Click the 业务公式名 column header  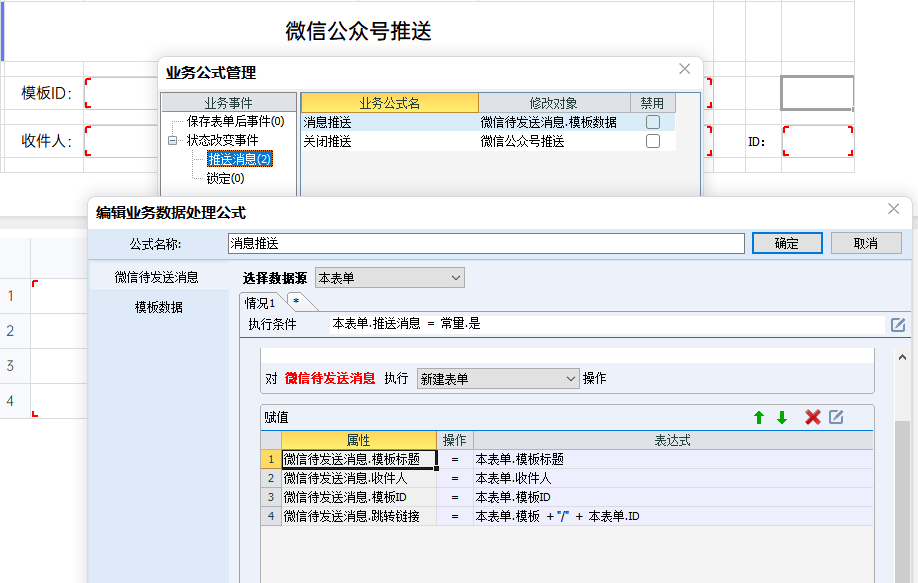click(390, 103)
